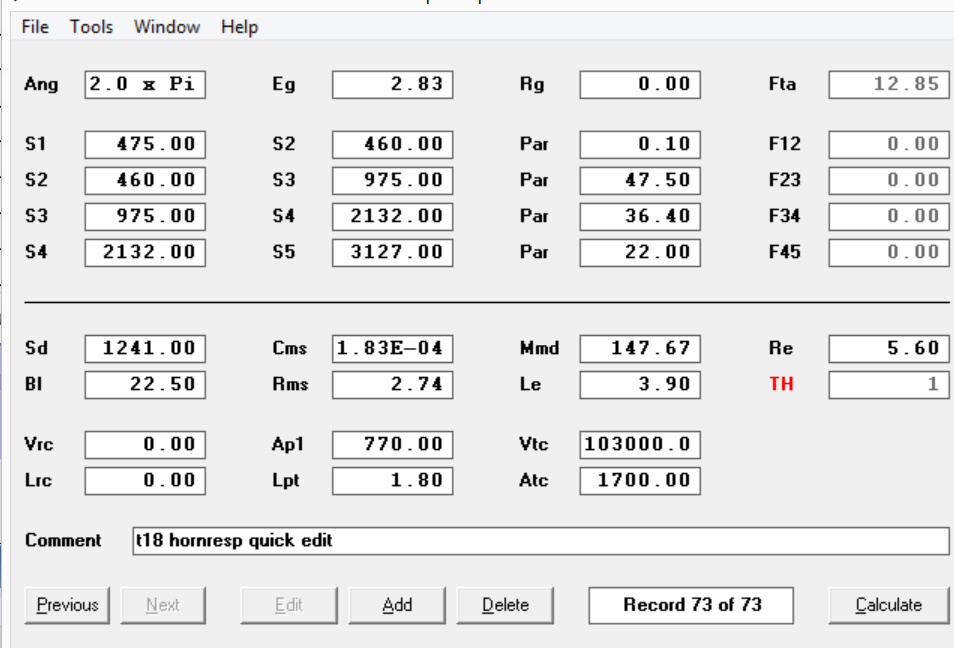Open the Window menu

[167, 27]
